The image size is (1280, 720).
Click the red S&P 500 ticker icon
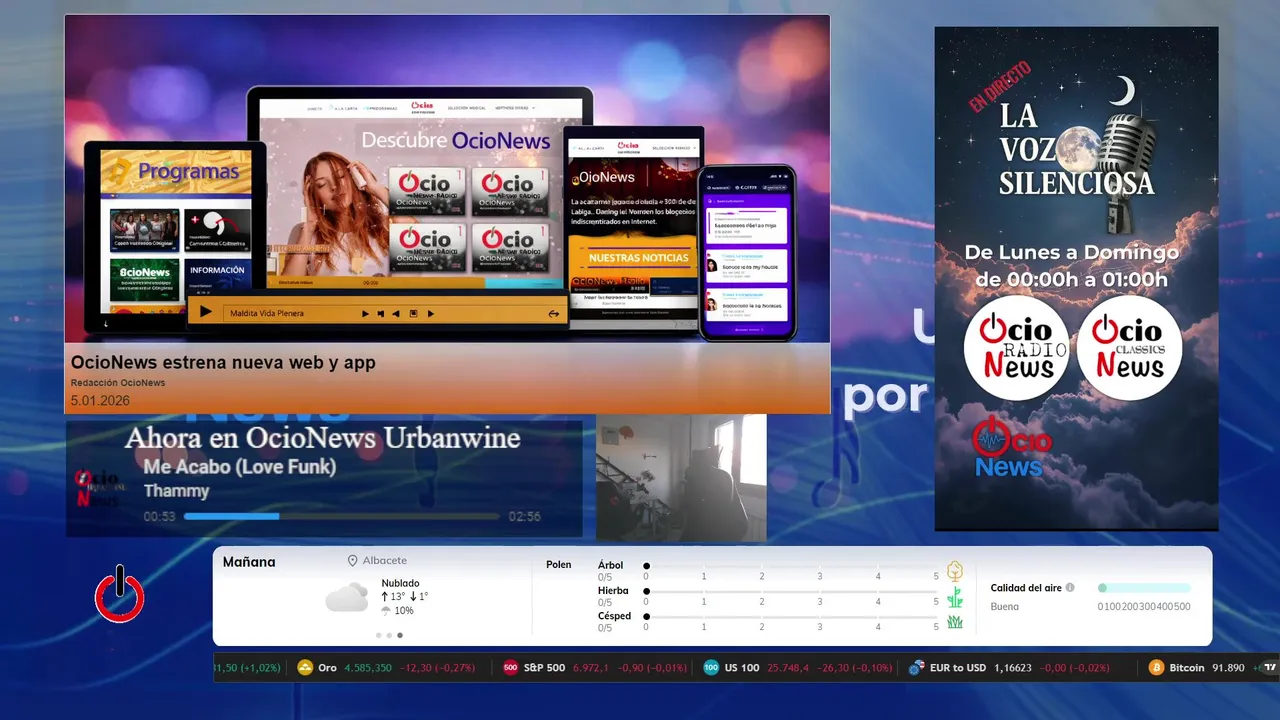[510, 667]
